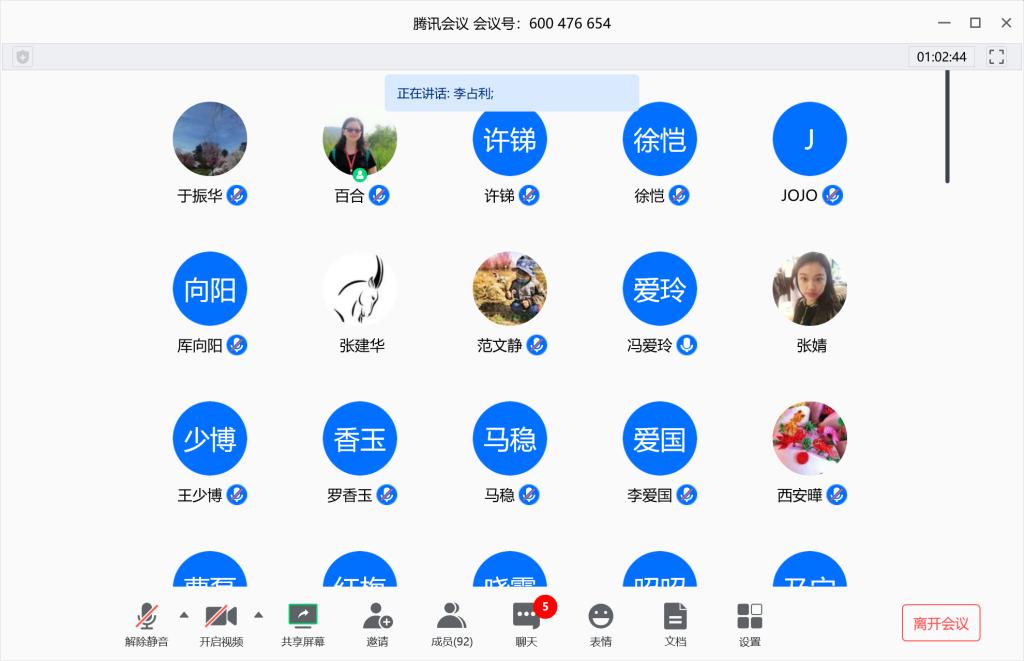This screenshot has width=1024, height=661.
Task: Expand audio options arrow next to 解除静音
Action: [x=184, y=614]
